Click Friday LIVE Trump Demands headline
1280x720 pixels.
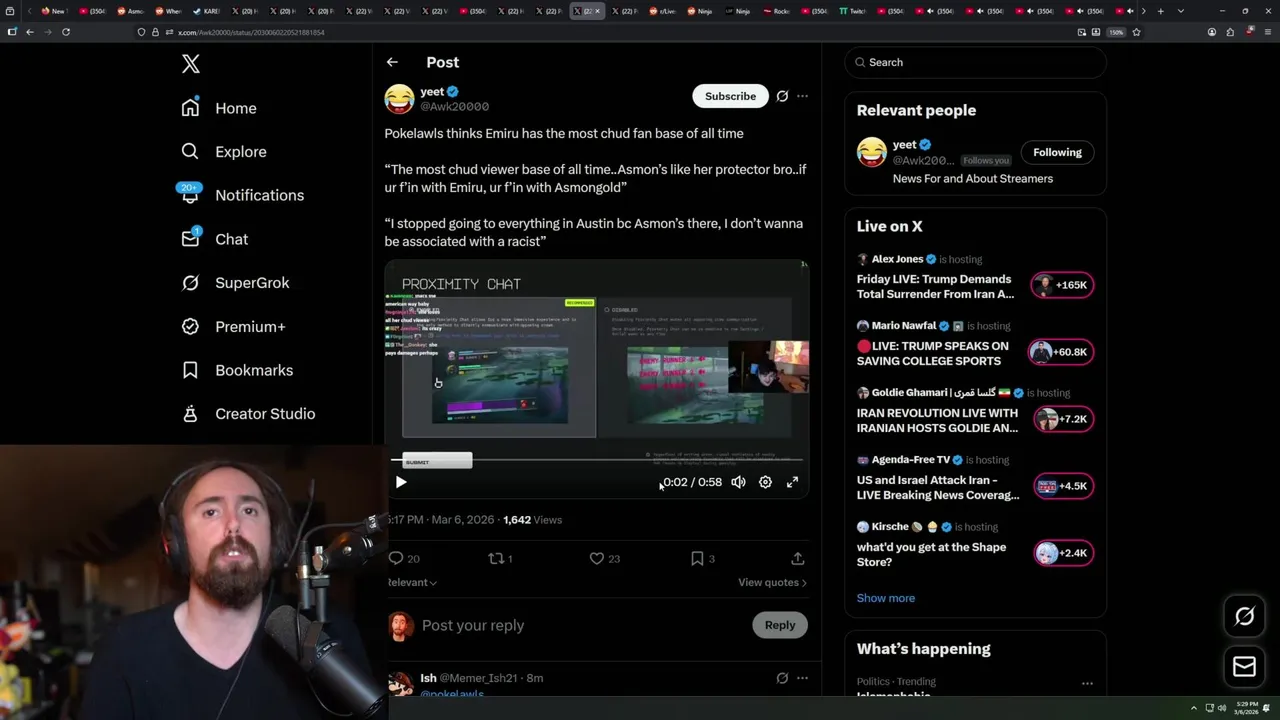[x=935, y=287]
